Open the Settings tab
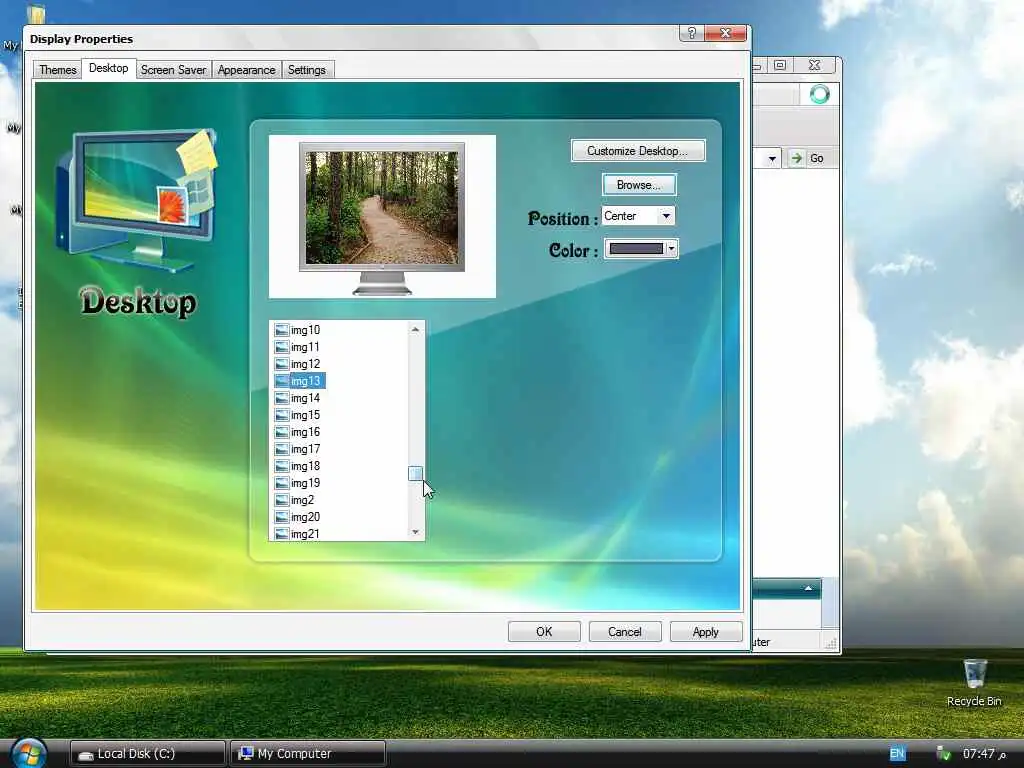The height and width of the screenshot is (768, 1024). (306, 70)
